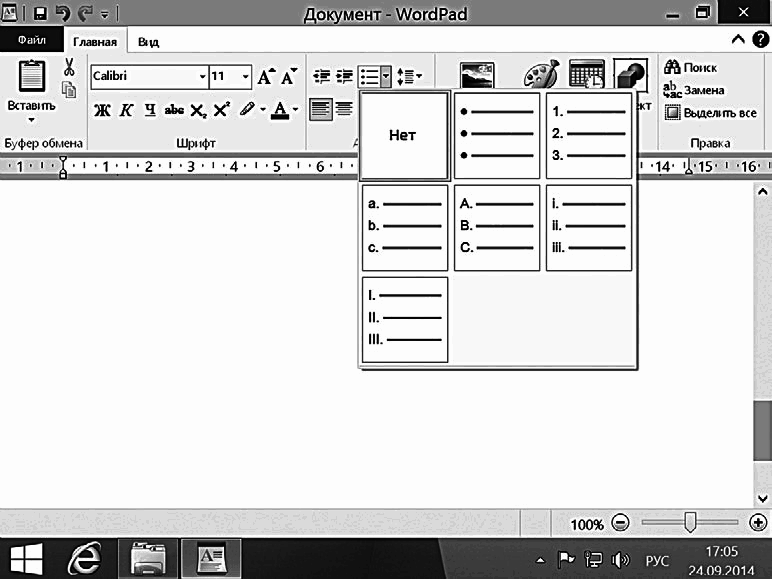
Task: Click the Вставить paste clipboard icon
Action: (32, 75)
